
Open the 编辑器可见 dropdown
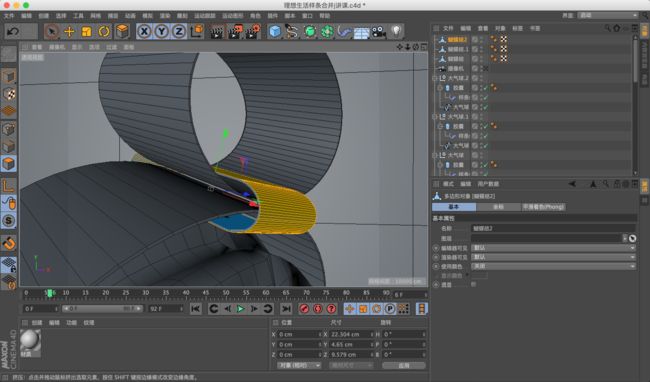pos(553,248)
